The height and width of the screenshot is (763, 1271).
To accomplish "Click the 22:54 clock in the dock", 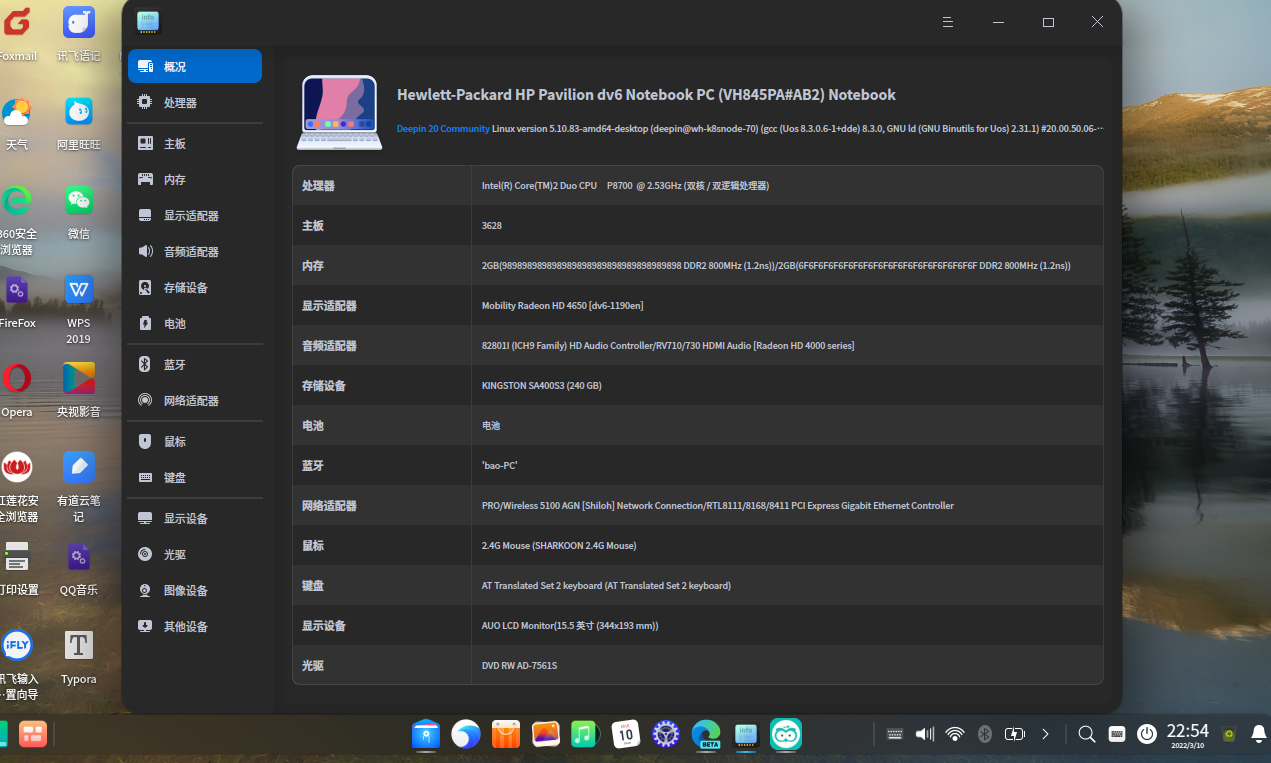I will [1188, 735].
